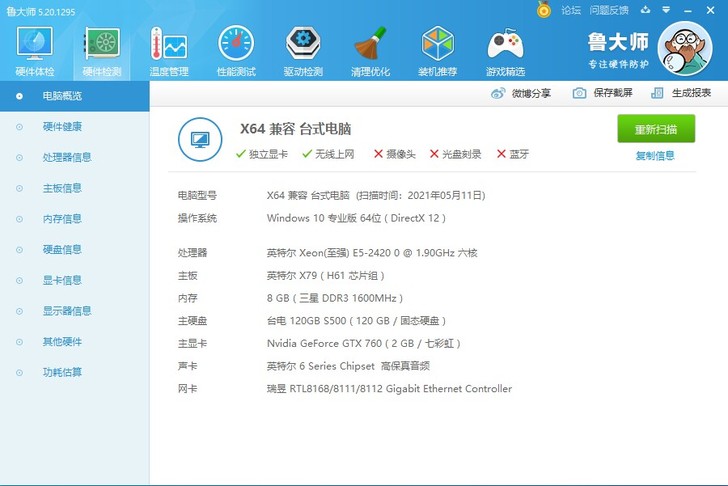Click 鲁大师 5.20.1295 version title
This screenshot has width=728, height=486.
(x=41, y=12)
